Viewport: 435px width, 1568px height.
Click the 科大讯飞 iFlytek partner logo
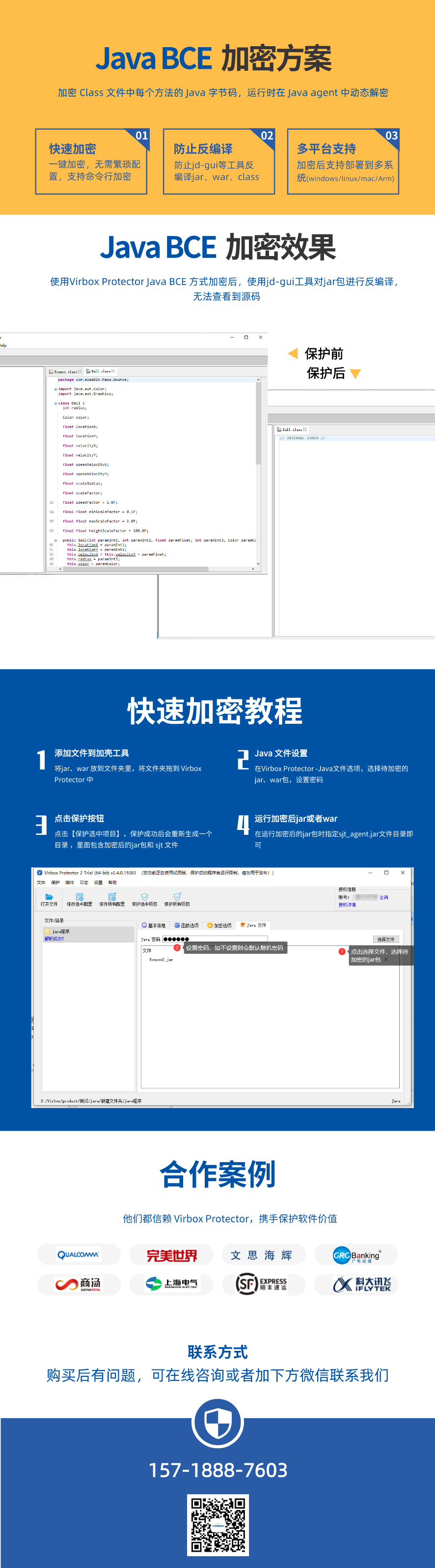point(356,1284)
